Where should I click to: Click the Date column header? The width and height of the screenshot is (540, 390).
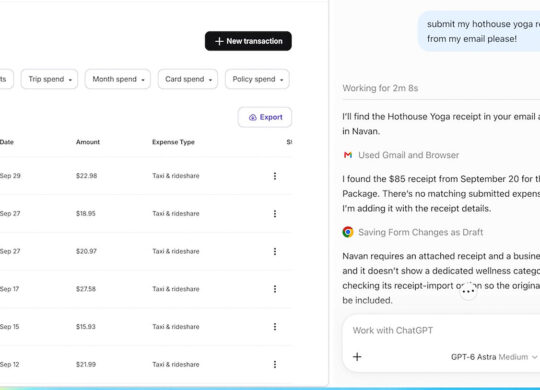[7, 142]
